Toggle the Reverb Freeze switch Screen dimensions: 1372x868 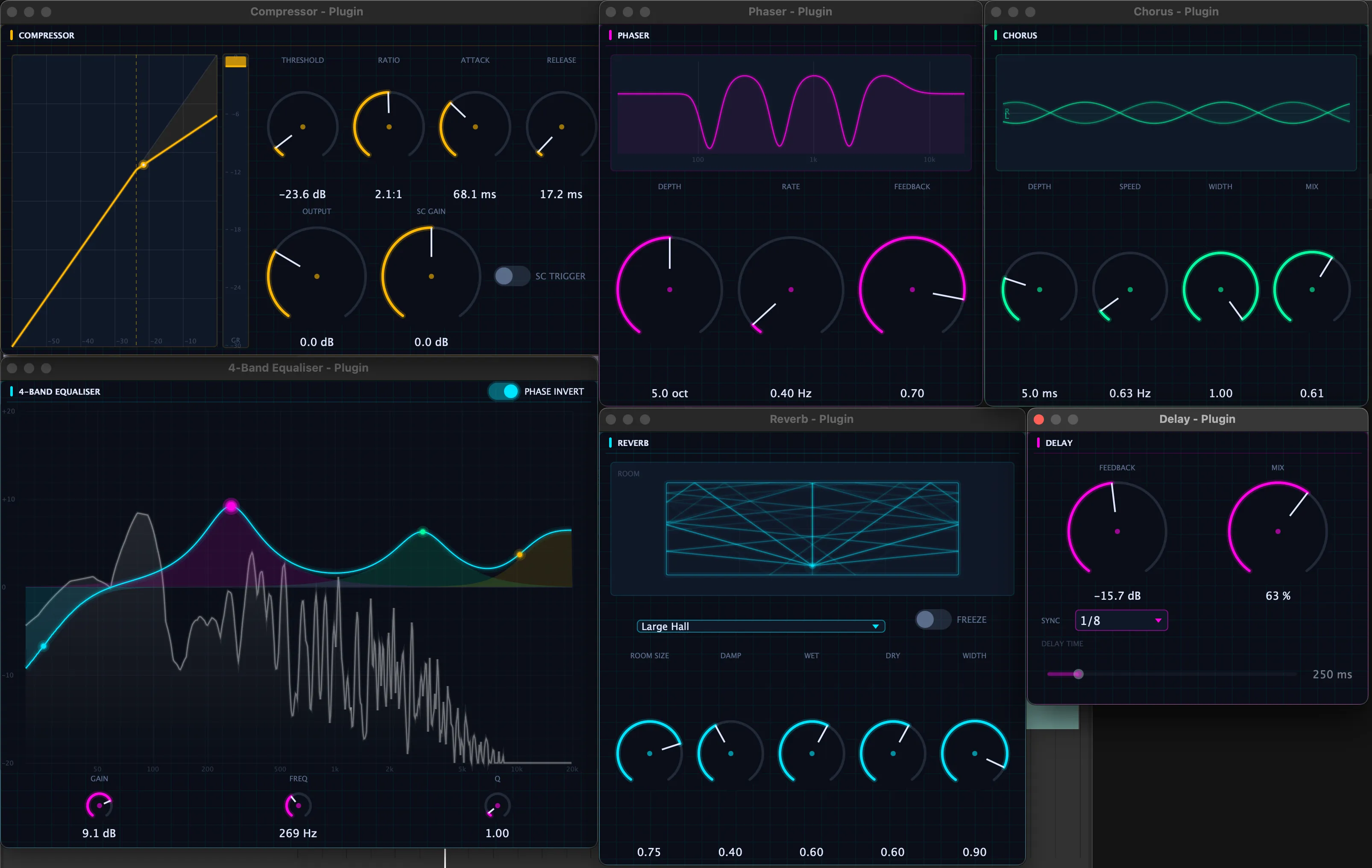pos(933,619)
